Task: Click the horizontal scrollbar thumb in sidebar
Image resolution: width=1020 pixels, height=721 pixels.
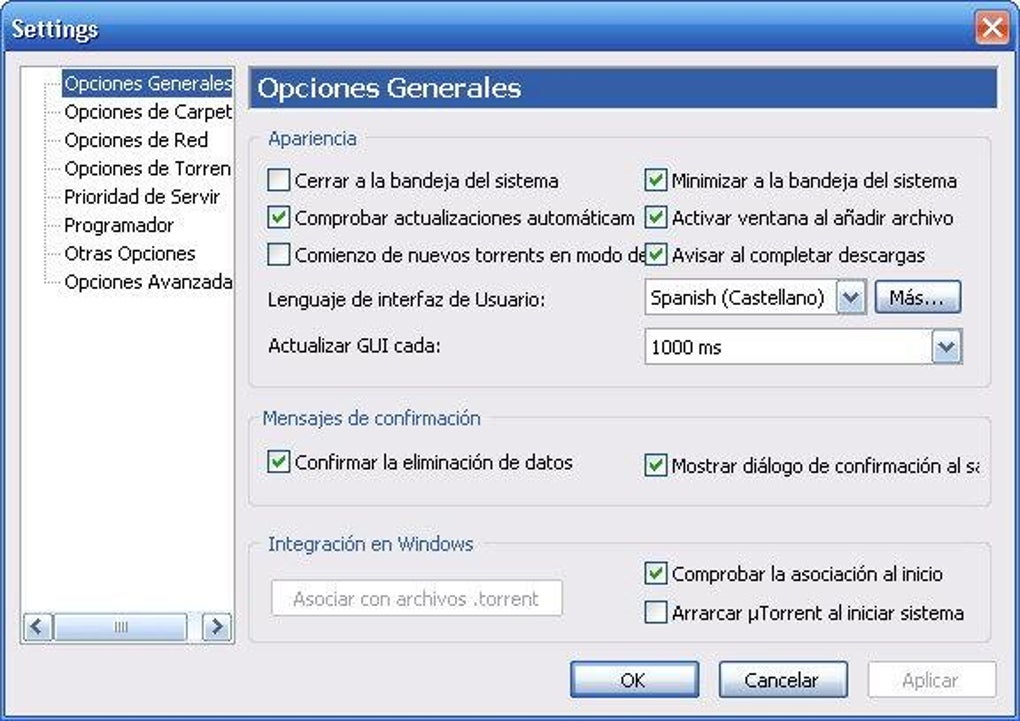Action: coord(121,627)
